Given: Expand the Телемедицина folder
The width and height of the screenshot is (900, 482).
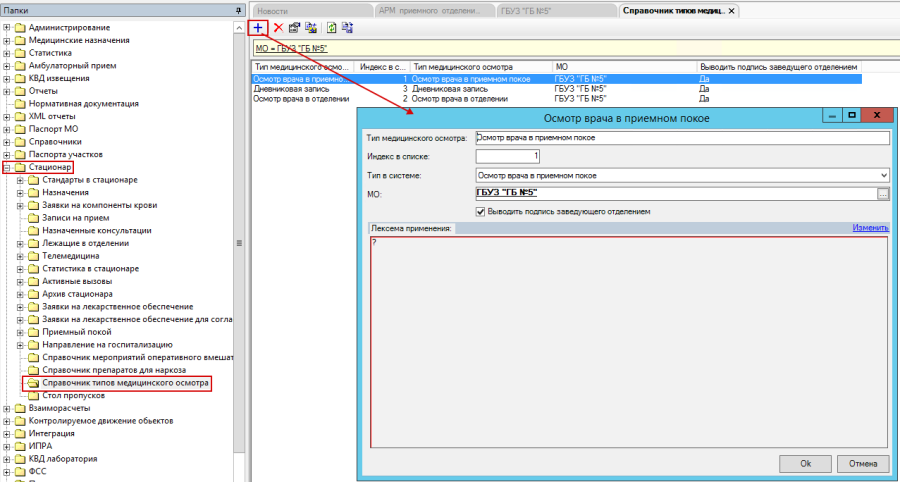Looking at the screenshot, I should coord(20,256).
